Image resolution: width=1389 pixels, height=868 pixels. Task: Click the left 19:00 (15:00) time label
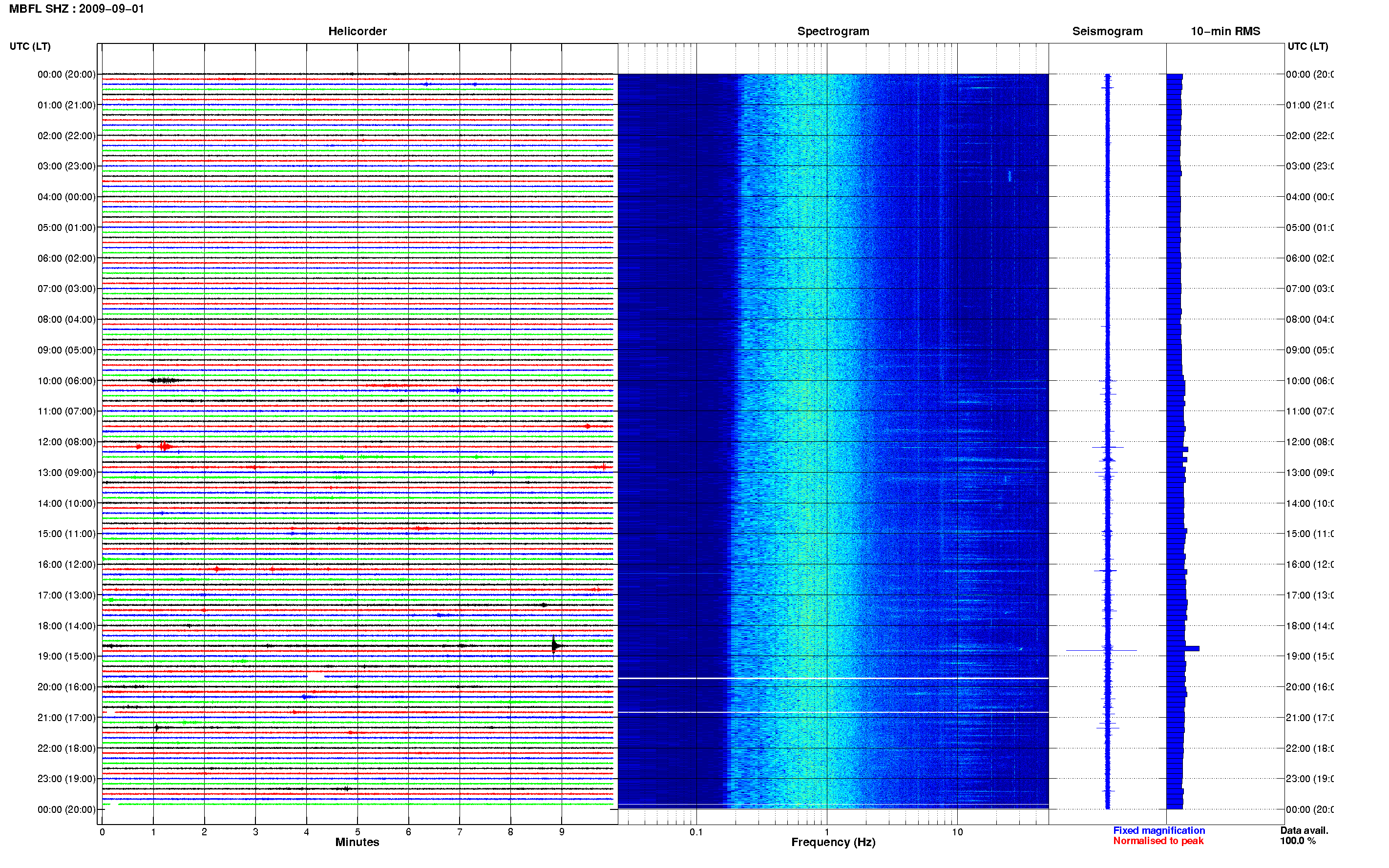[66, 656]
